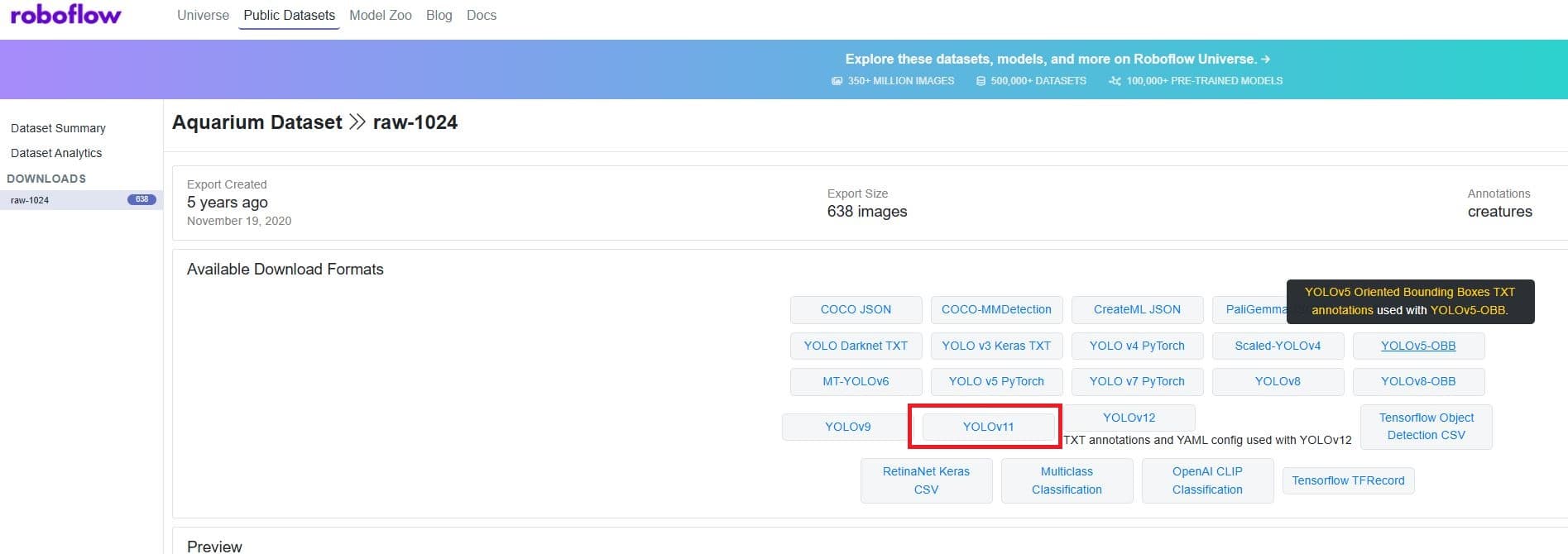The image size is (1568, 554).
Task: Select Multiclass Classification format
Action: click(1067, 480)
